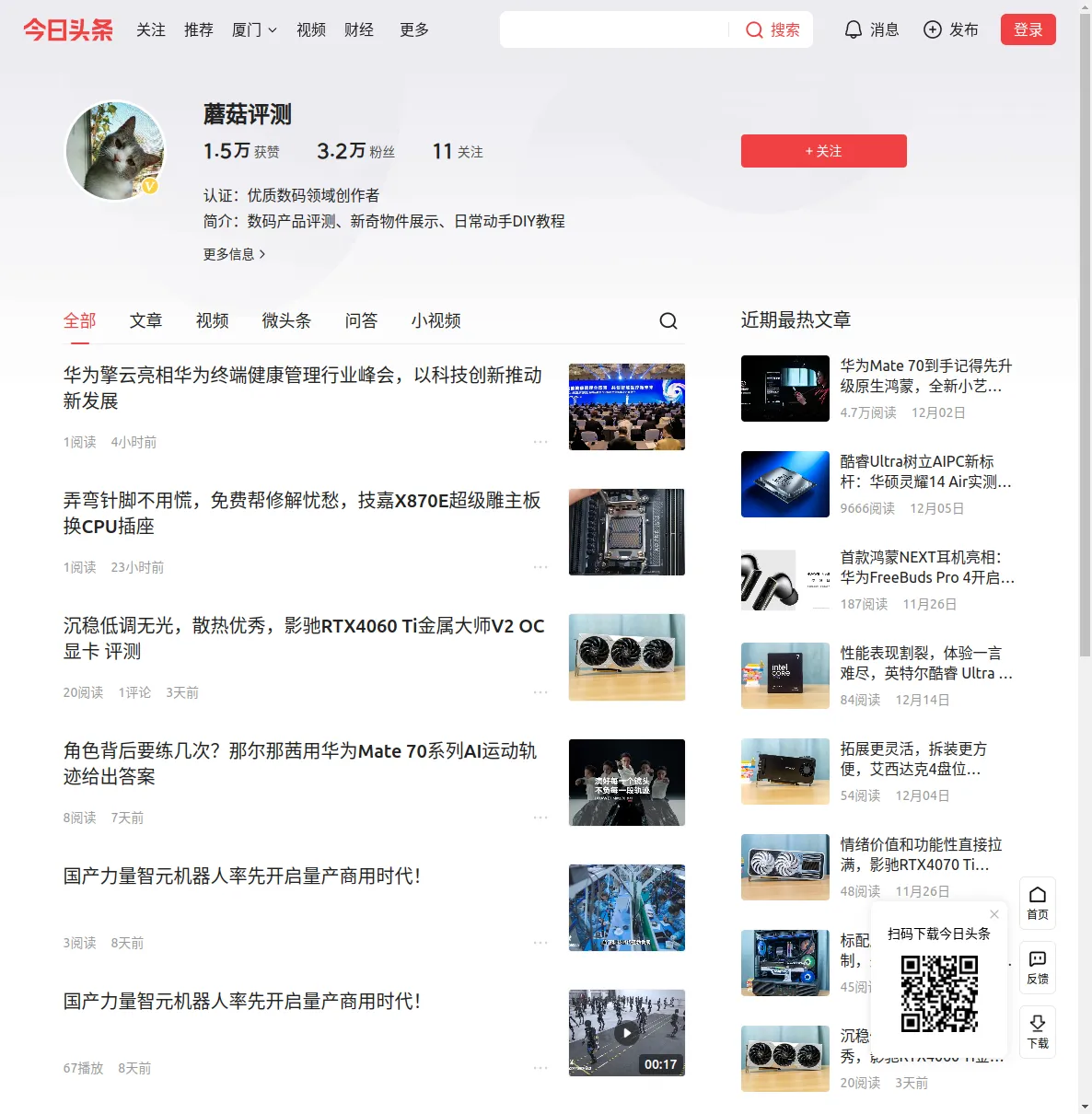This screenshot has height=1114, width=1092.
Task: Go to 关注 in top navigation
Action: click(151, 29)
